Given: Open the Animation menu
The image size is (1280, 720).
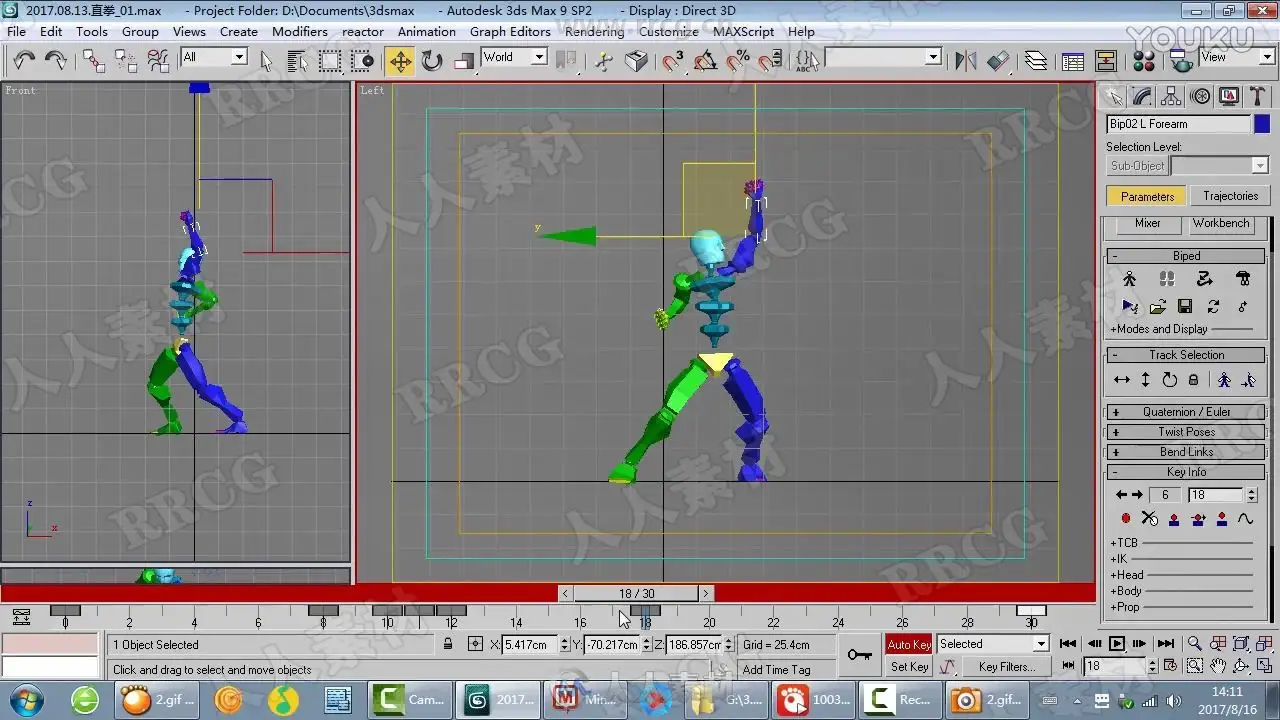Looking at the screenshot, I should tap(426, 31).
